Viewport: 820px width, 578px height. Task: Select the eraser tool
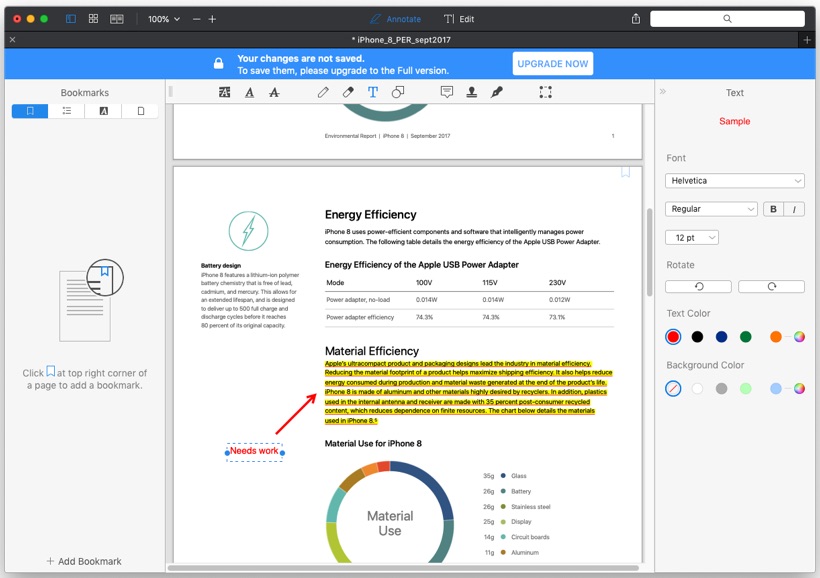tap(348, 93)
